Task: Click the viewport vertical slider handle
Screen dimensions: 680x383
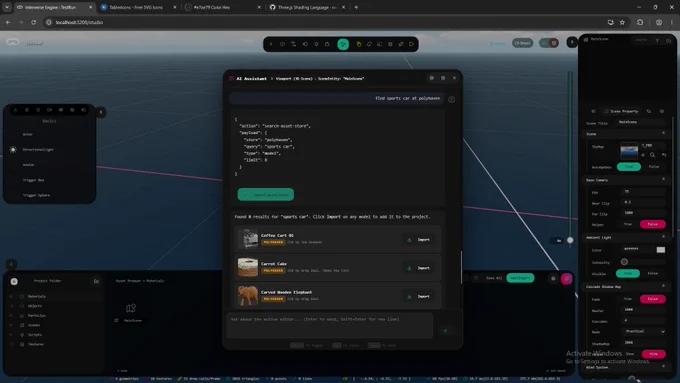Action: point(570,240)
